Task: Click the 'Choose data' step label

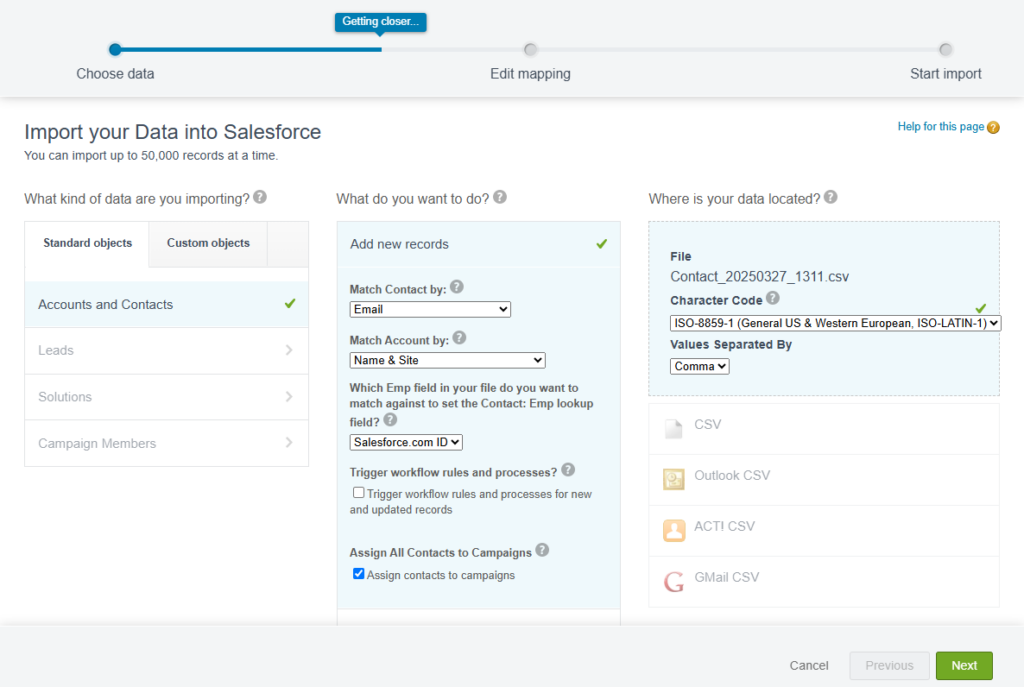Action: 115,74
